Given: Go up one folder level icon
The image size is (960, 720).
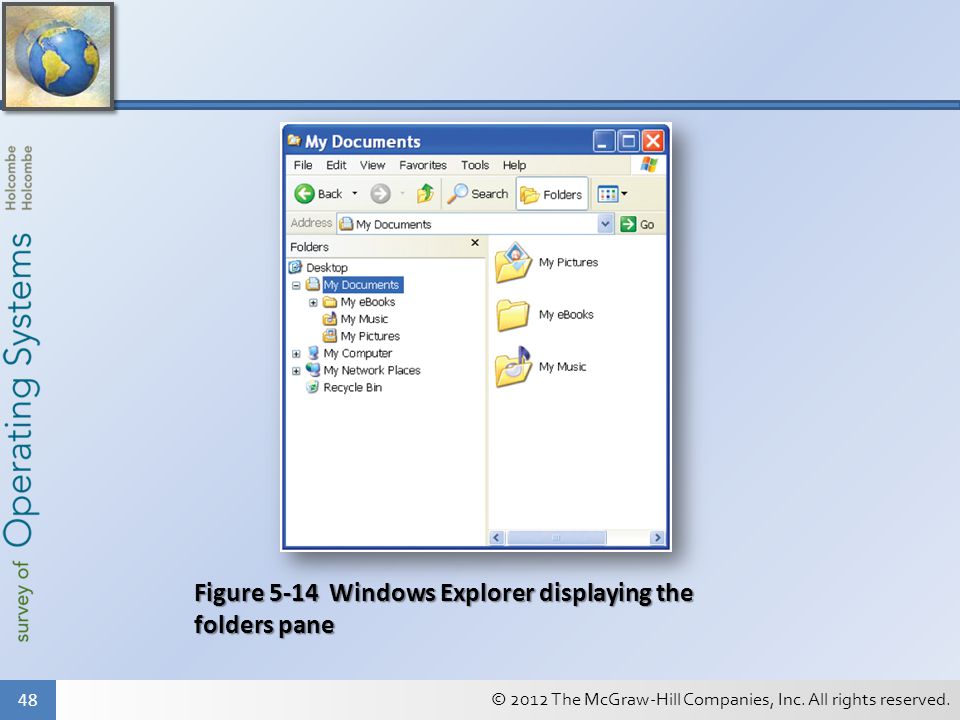Looking at the screenshot, I should [425, 193].
